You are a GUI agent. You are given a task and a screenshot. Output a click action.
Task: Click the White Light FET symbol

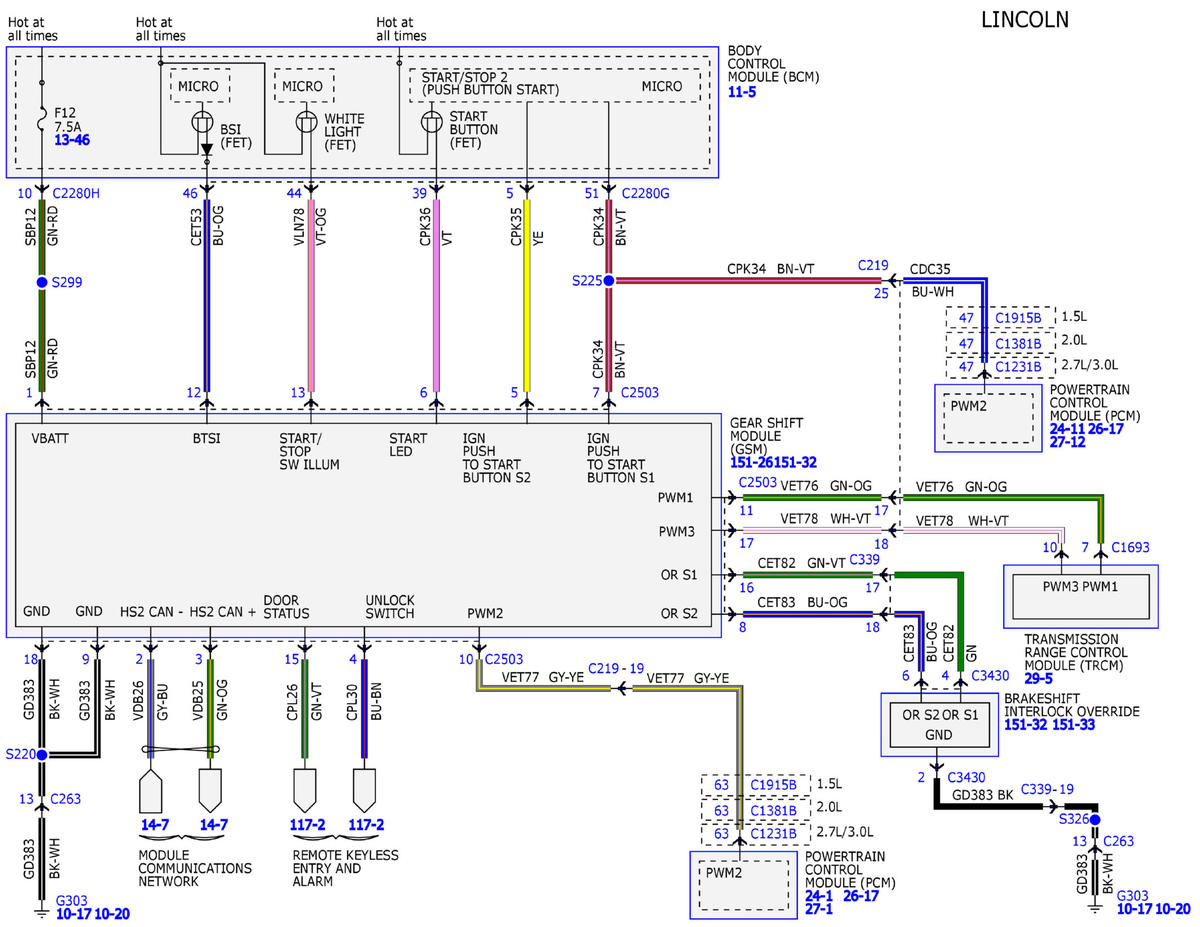point(309,122)
